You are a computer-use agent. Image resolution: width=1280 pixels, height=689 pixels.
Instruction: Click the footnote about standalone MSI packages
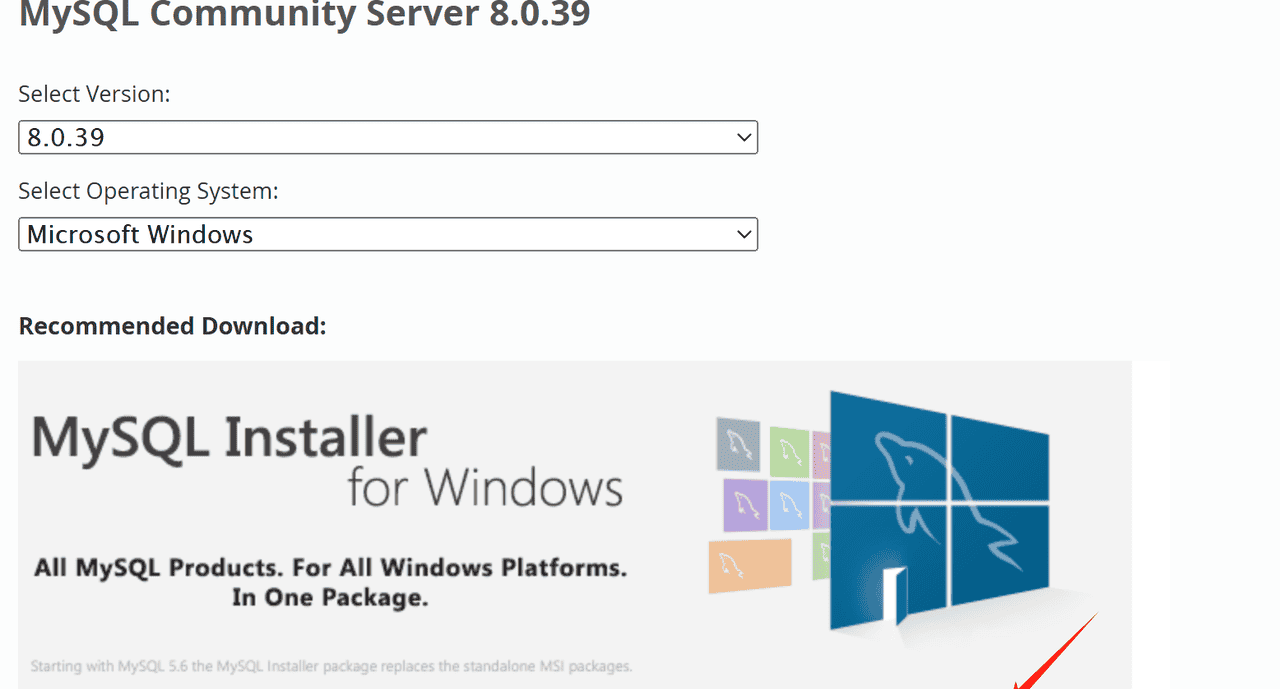(x=331, y=666)
